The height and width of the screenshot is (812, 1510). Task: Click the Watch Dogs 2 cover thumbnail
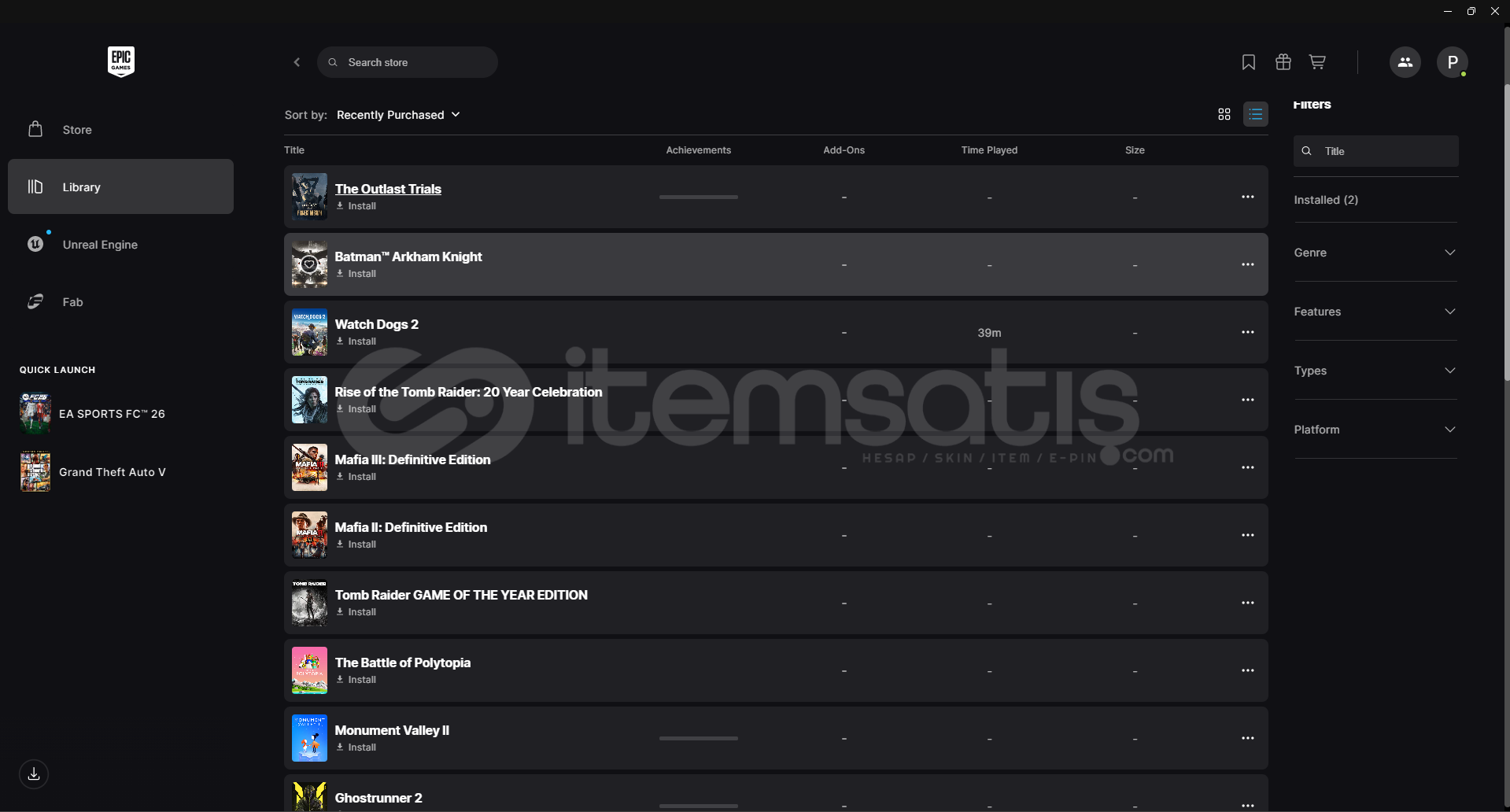pyautogui.click(x=309, y=332)
